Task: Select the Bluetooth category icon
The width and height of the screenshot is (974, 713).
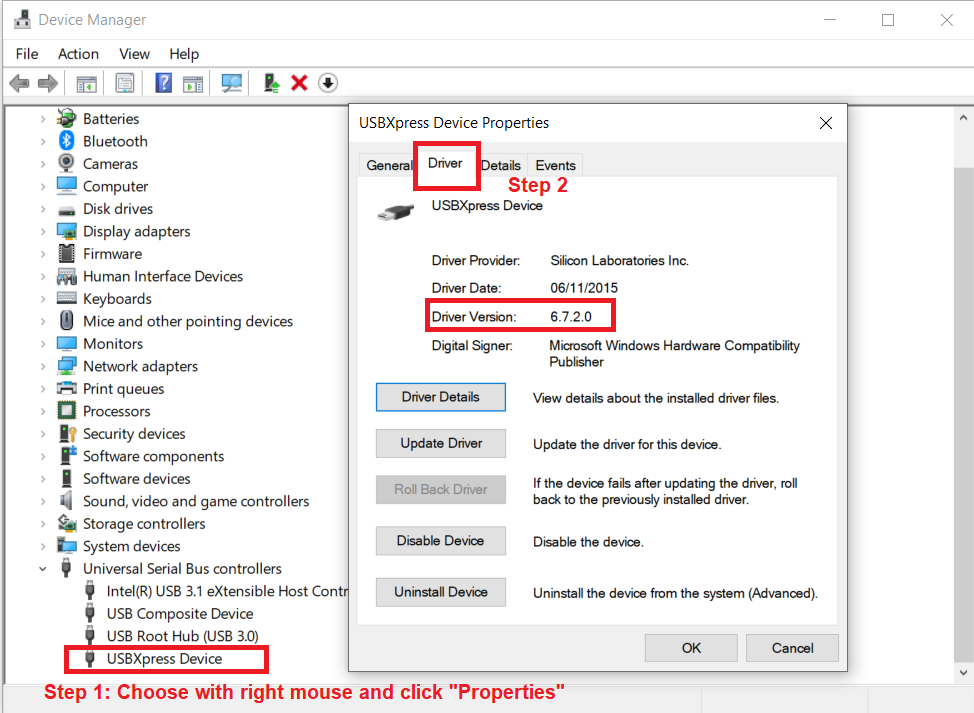Action: pos(67,141)
